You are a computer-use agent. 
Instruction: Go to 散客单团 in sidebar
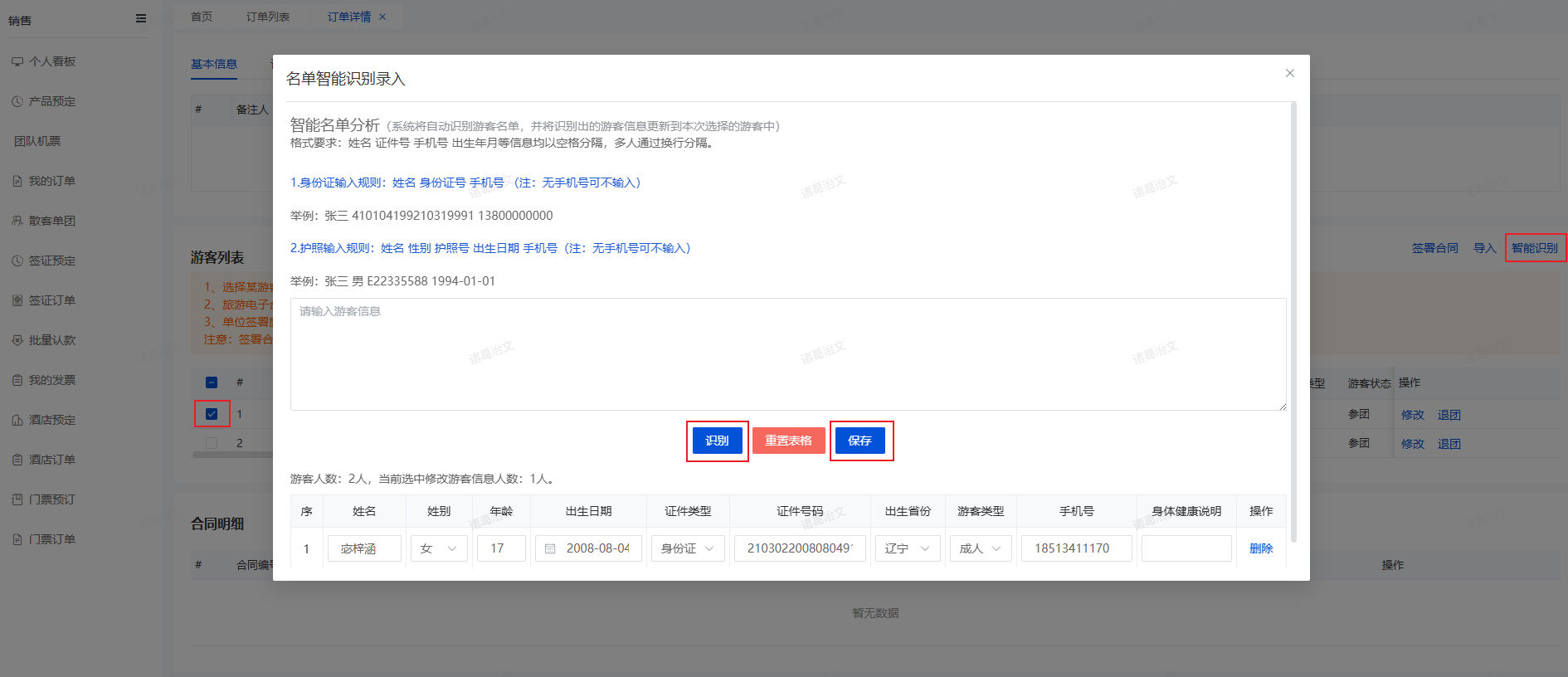51,221
